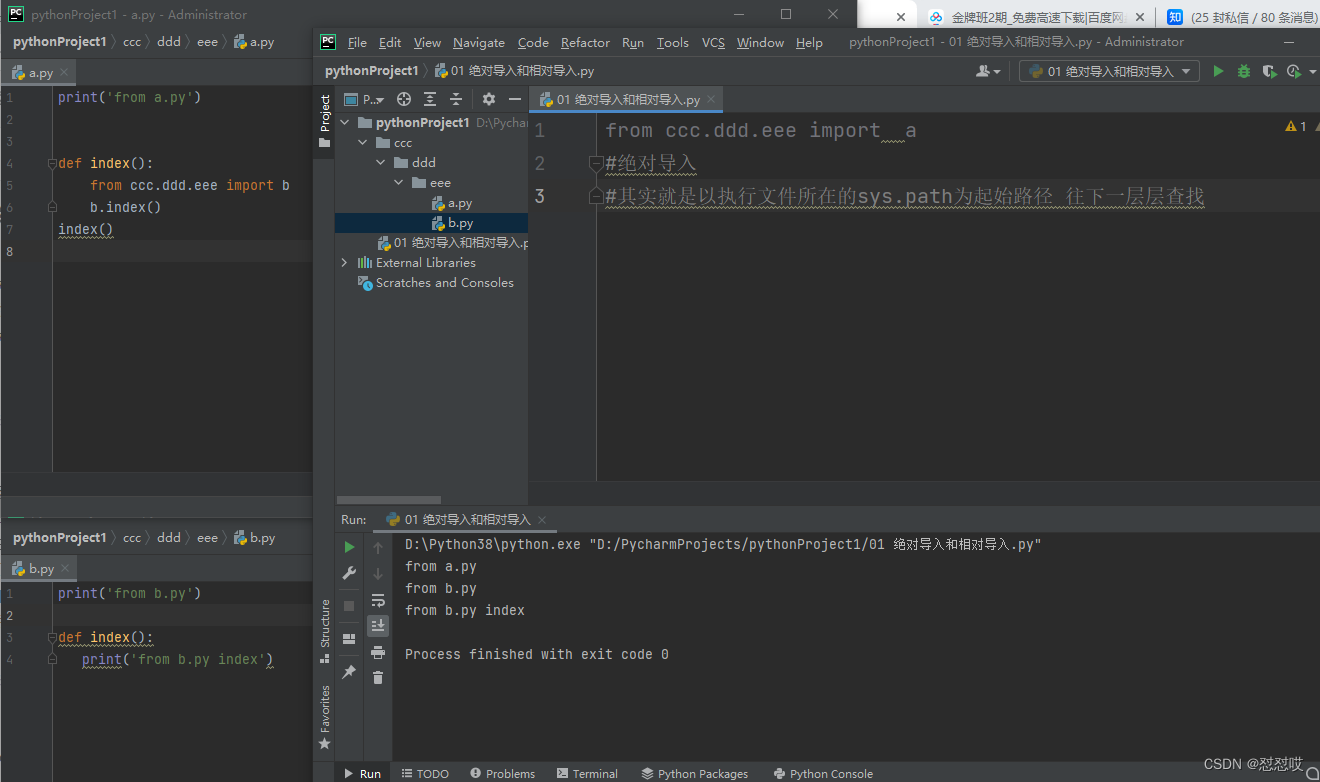The image size is (1320, 782).
Task: Open the Navigate menu
Action: [479, 42]
